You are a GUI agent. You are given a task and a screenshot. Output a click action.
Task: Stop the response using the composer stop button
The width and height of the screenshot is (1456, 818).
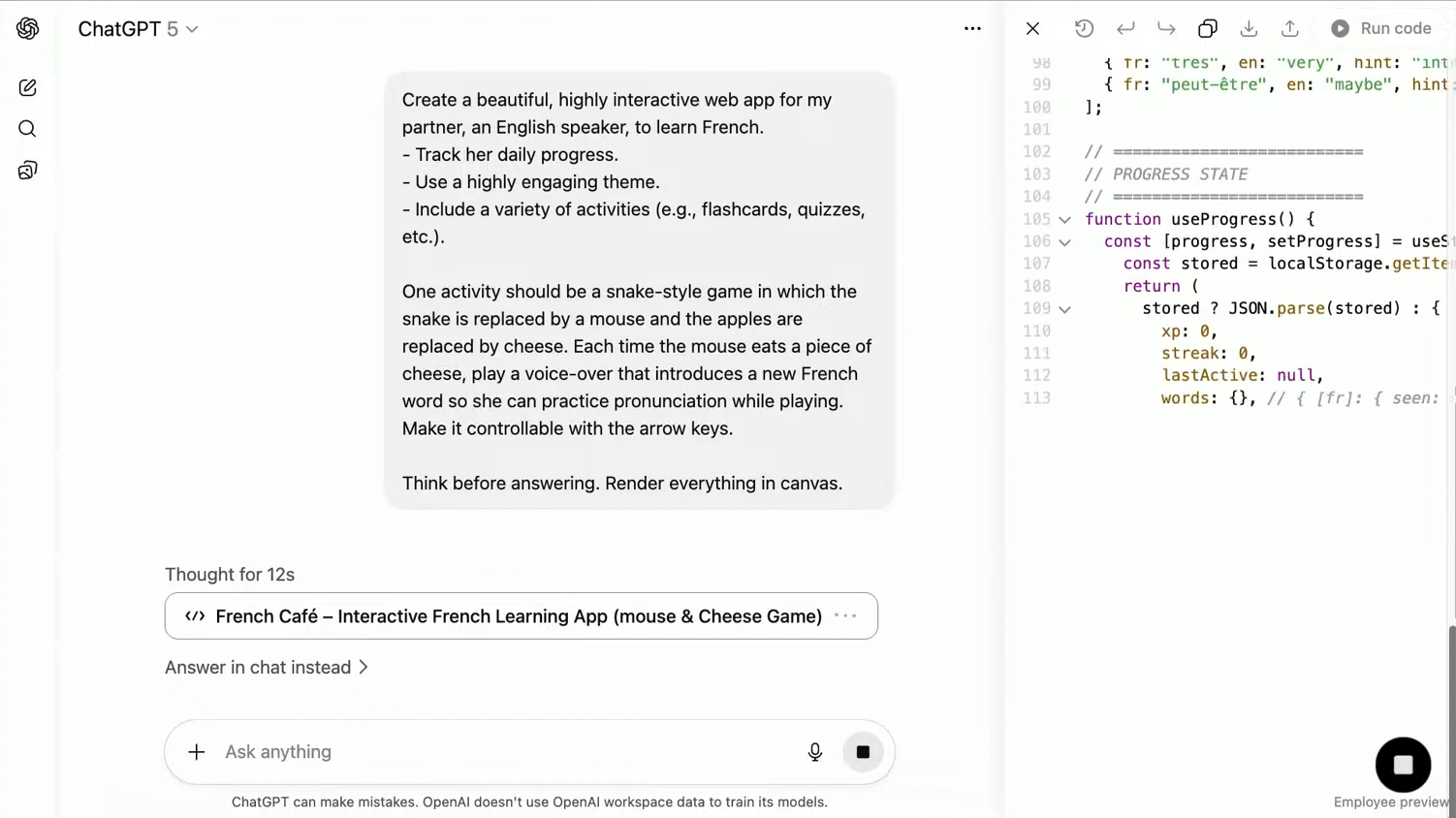click(863, 752)
